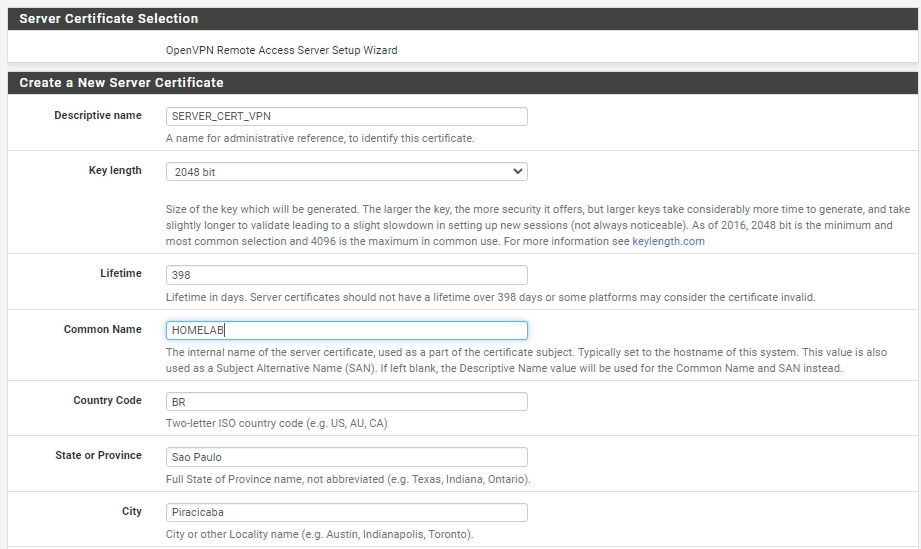Click the "Descriptive name" label
This screenshot has width=921, height=549.
[x=98, y=115]
